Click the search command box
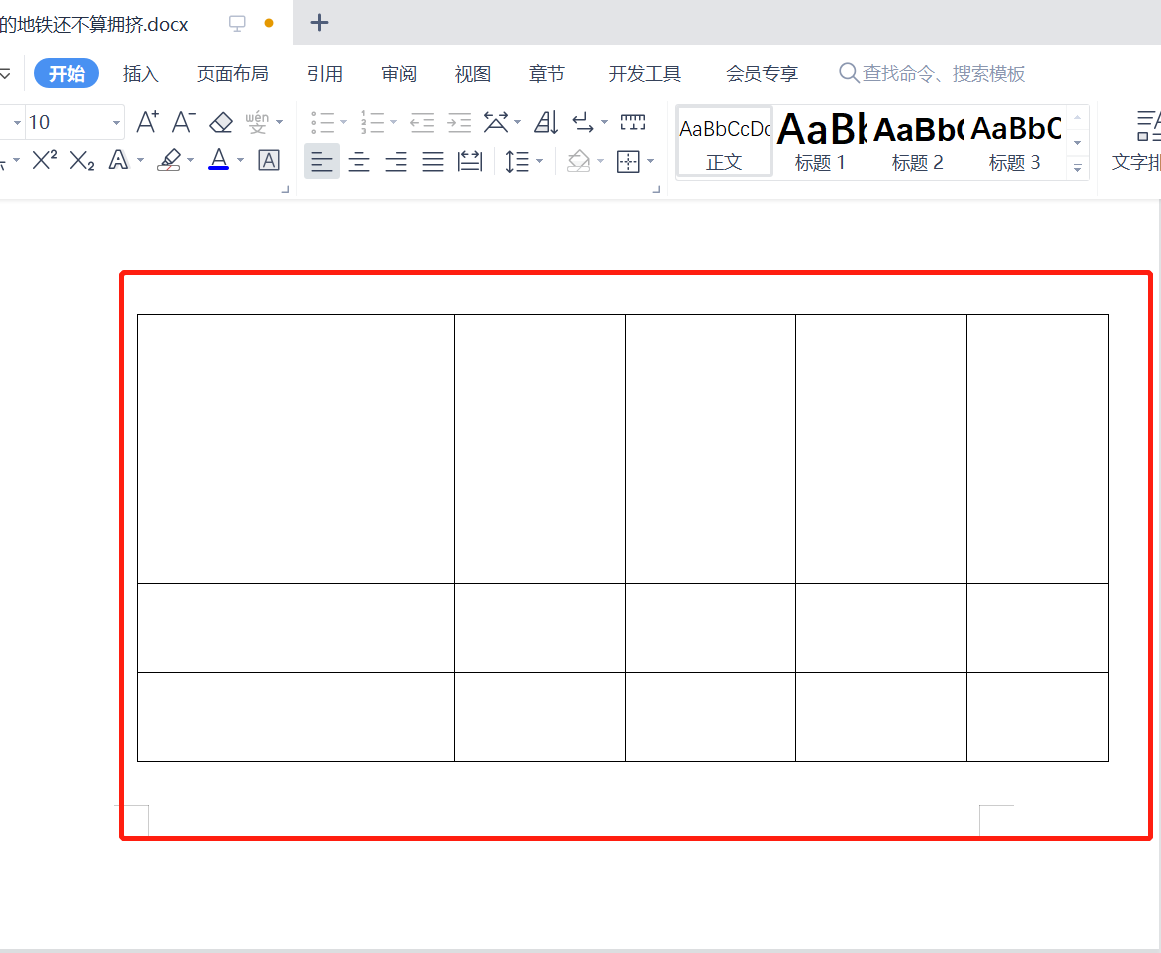This screenshot has height=953, width=1161. pyautogui.click(x=932, y=73)
